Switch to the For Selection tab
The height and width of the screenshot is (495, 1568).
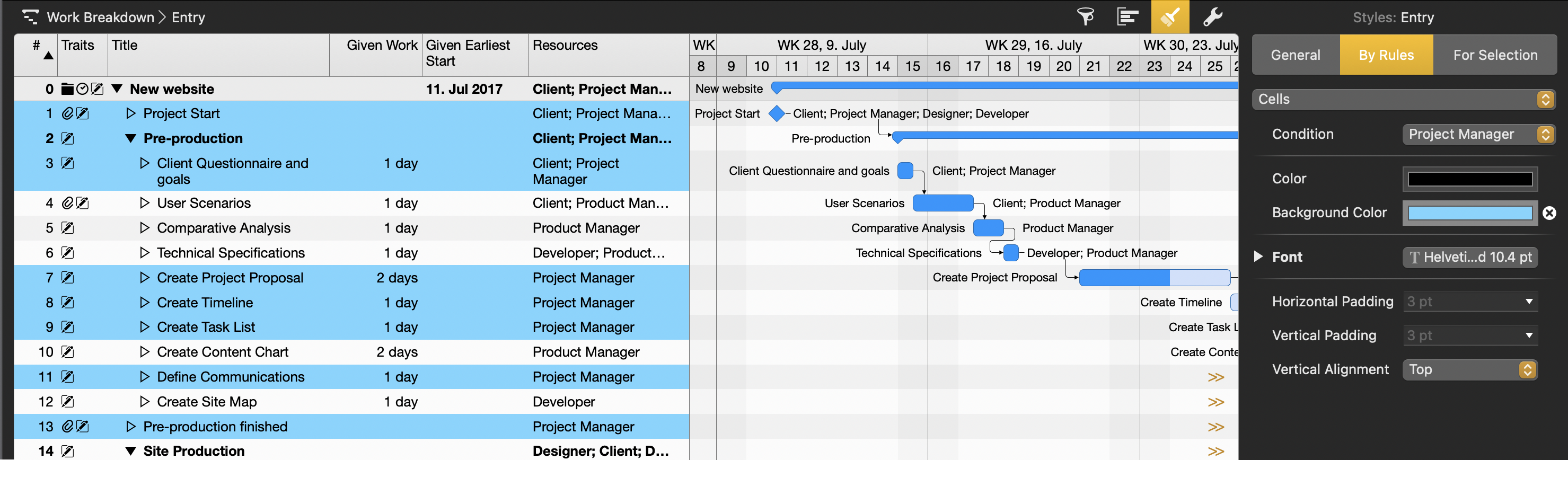(1496, 55)
